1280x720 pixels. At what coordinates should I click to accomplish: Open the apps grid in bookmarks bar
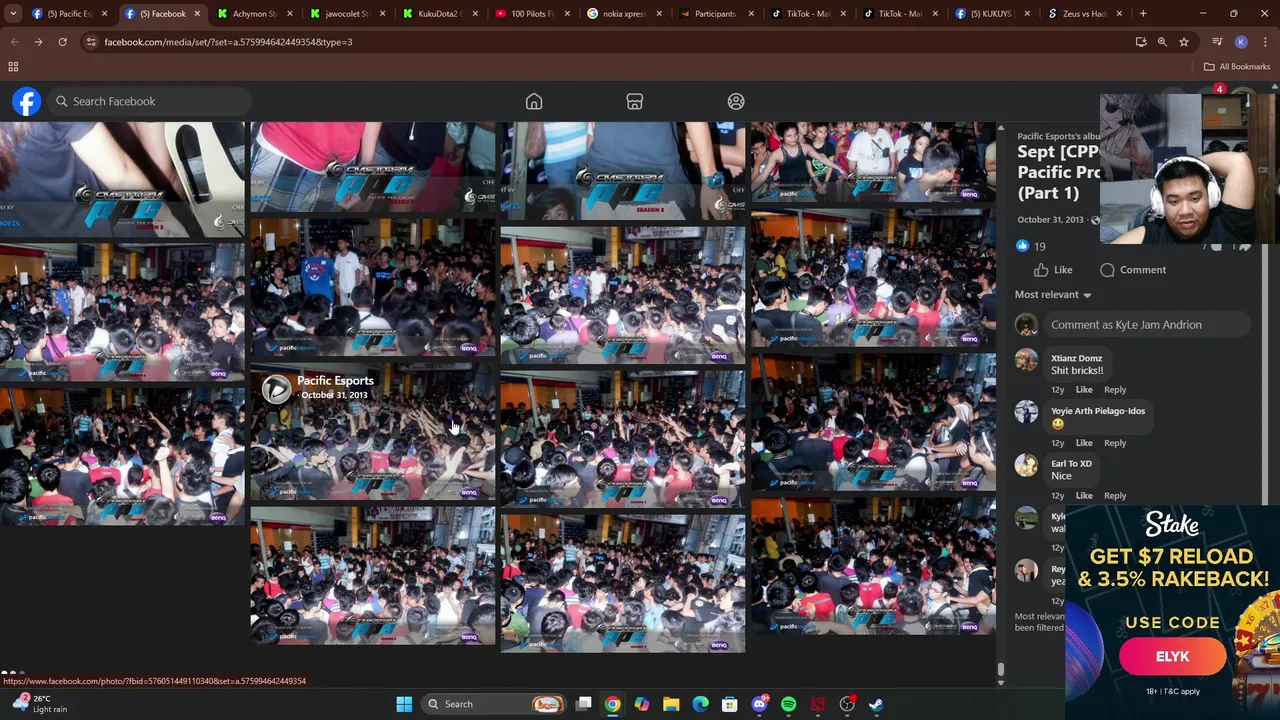point(13,67)
